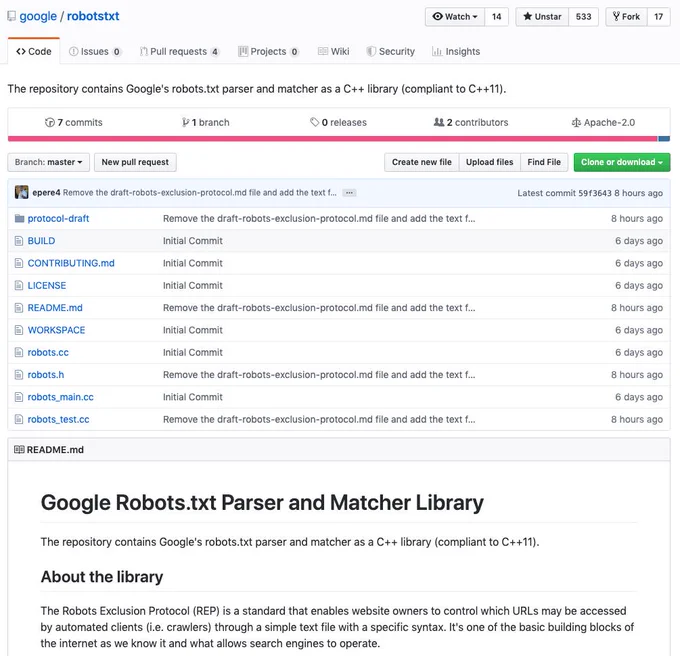Click New pull request
Image resolution: width=680 pixels, height=656 pixels.
click(x=135, y=162)
